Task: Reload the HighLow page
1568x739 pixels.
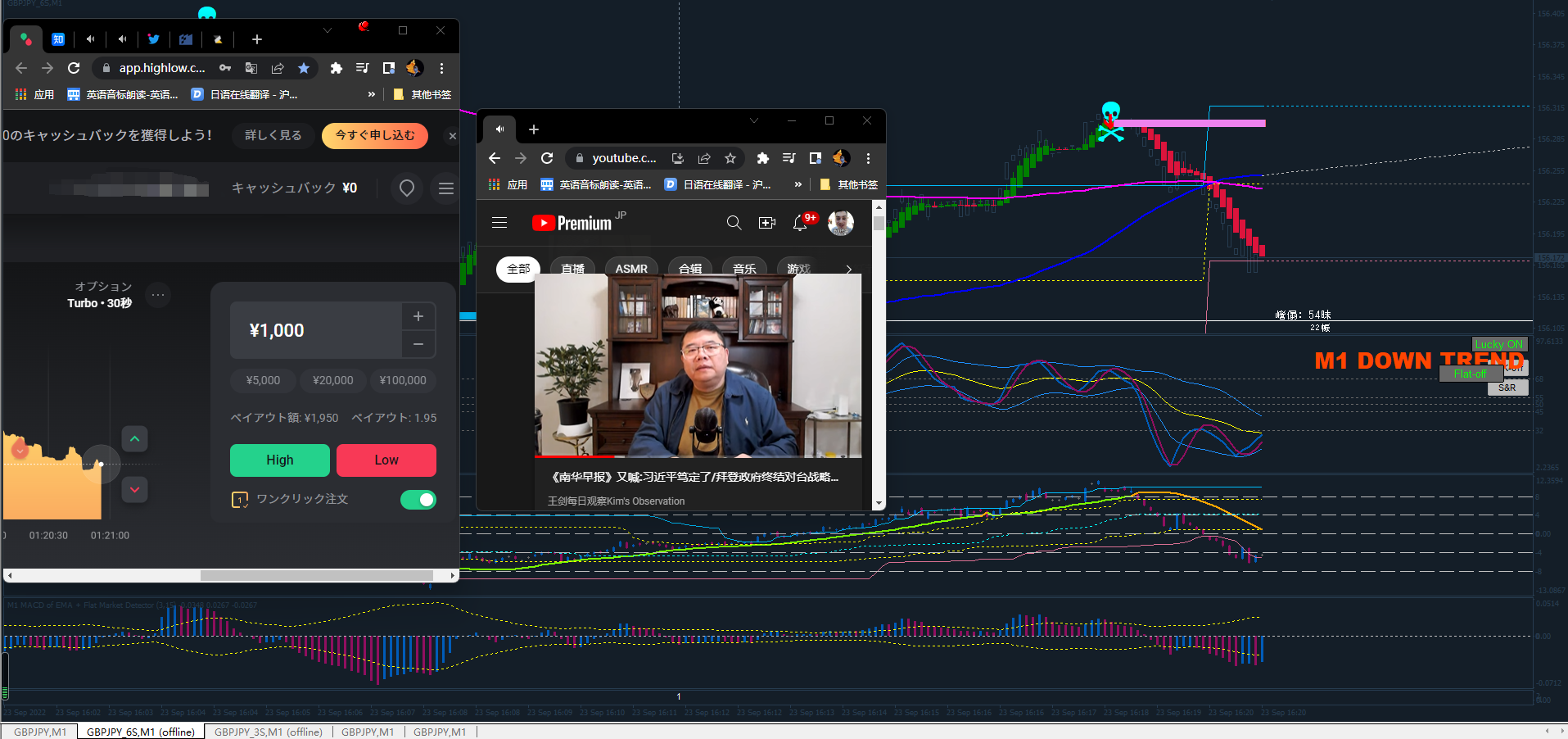Action: pos(74,68)
